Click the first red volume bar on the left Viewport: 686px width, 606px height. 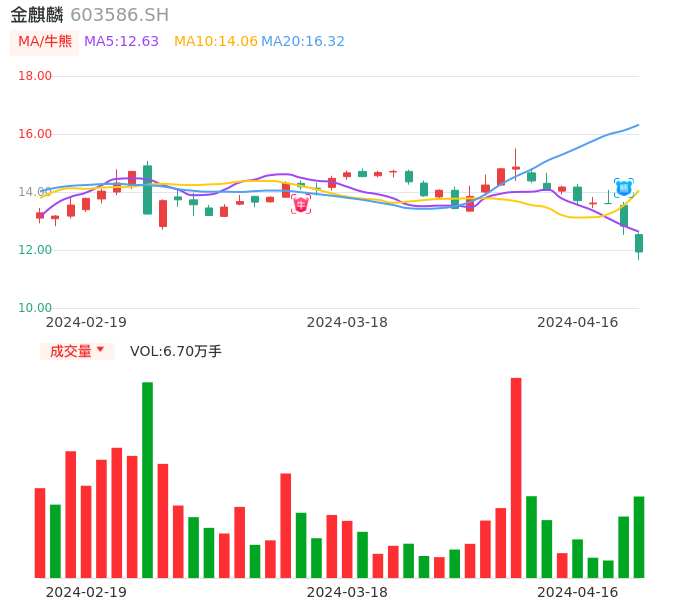pyautogui.click(x=40, y=533)
